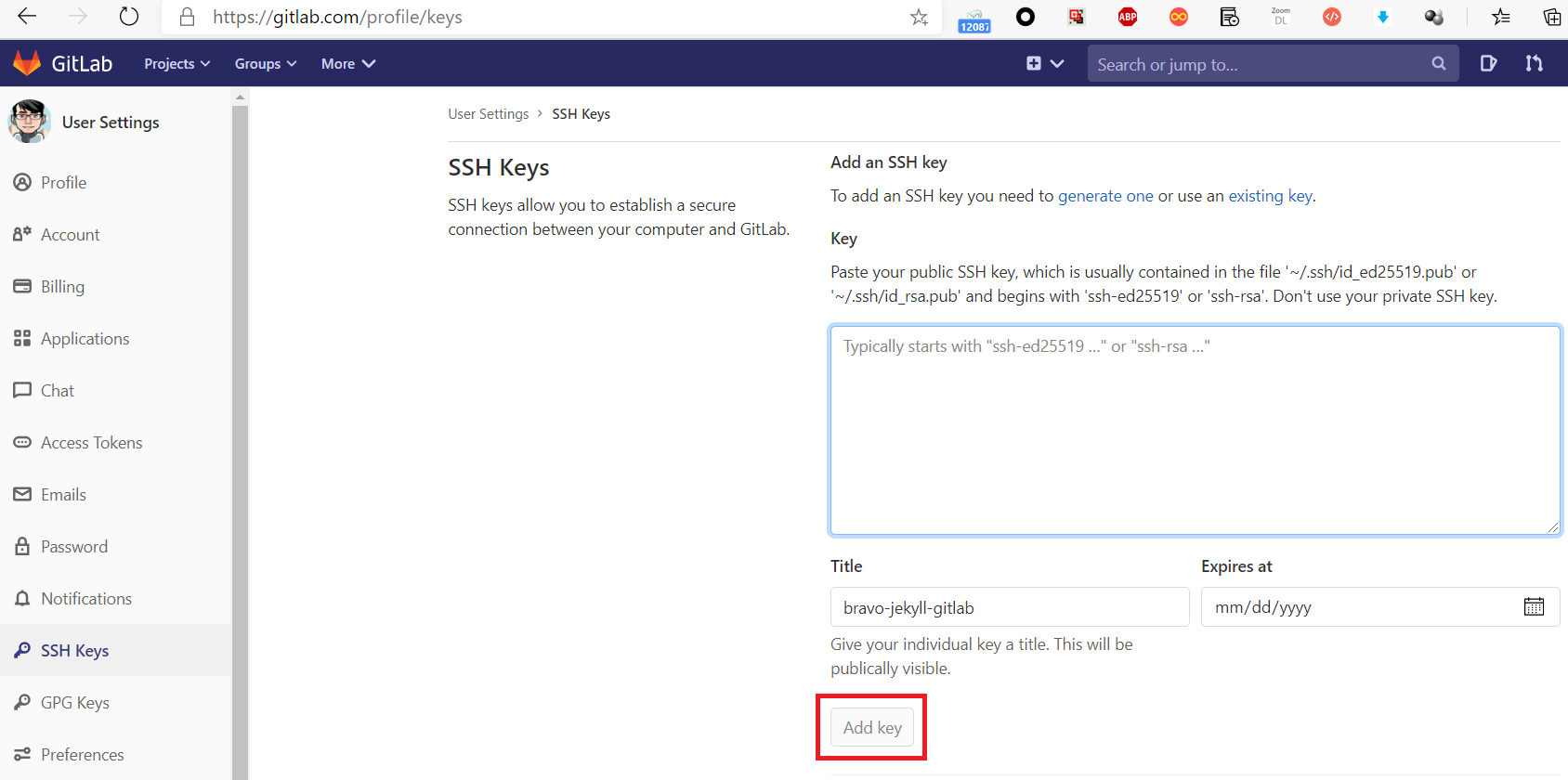Follow the 'generate one' link

click(1105, 196)
